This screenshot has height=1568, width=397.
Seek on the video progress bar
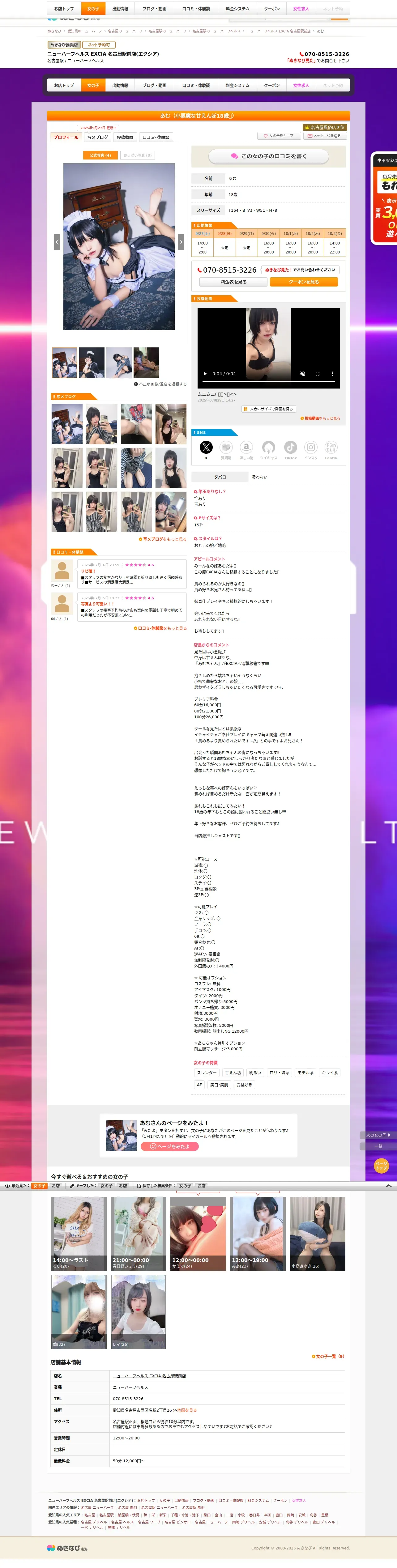click(x=268, y=382)
